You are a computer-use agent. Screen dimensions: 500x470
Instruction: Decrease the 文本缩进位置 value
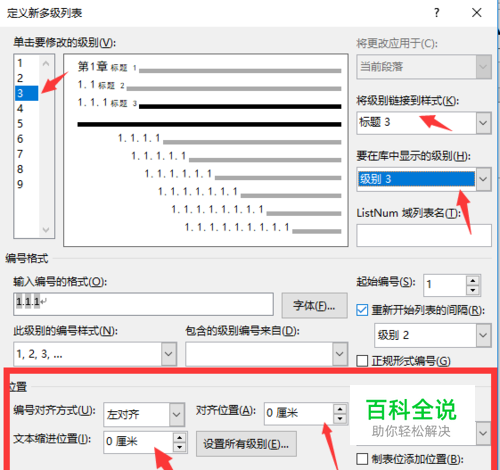click(180, 447)
